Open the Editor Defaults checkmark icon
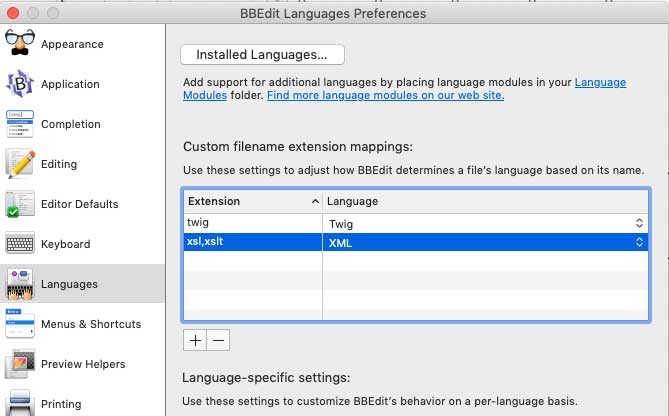Viewport: 669px width, 416px height. (x=20, y=204)
